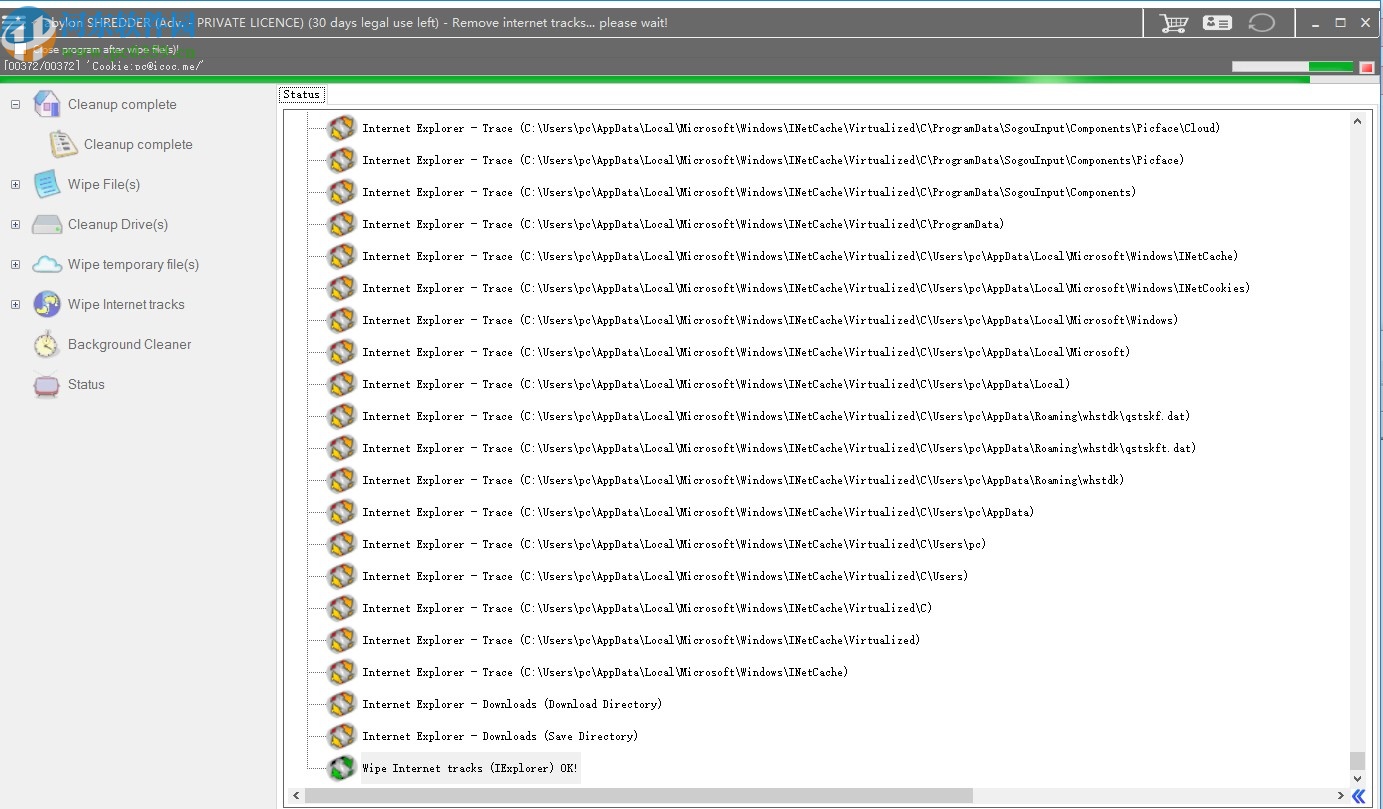The image size is (1383, 809).
Task: Click the icon beside Downloads (Download Directory)
Action: 342,704
